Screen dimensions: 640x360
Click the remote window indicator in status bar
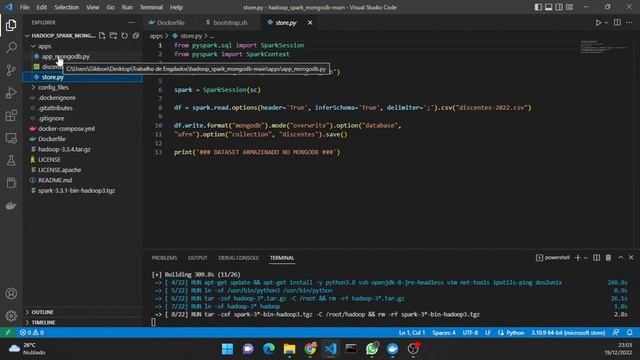[x=8, y=333]
